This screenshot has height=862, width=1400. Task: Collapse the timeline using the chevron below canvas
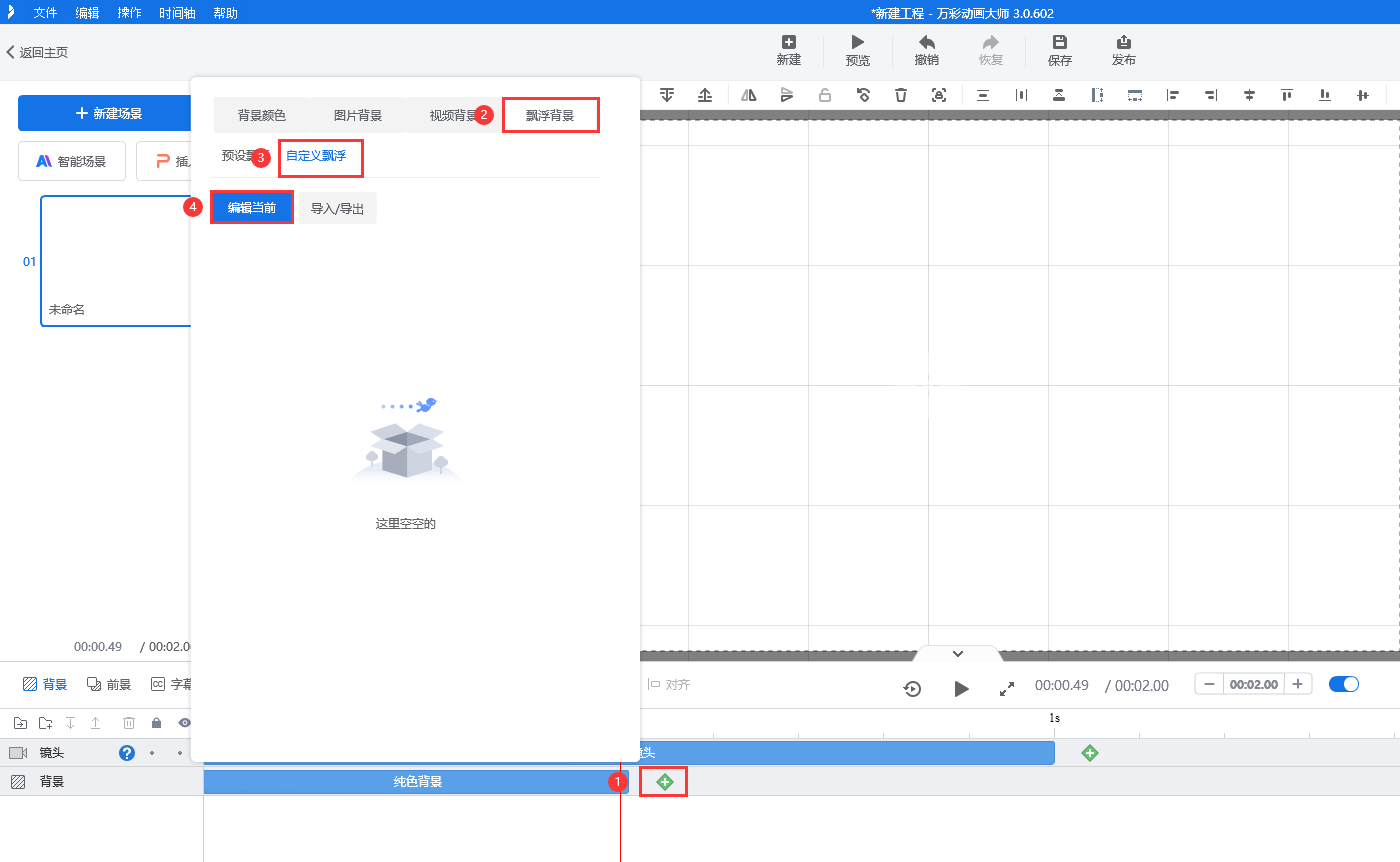[x=957, y=653]
